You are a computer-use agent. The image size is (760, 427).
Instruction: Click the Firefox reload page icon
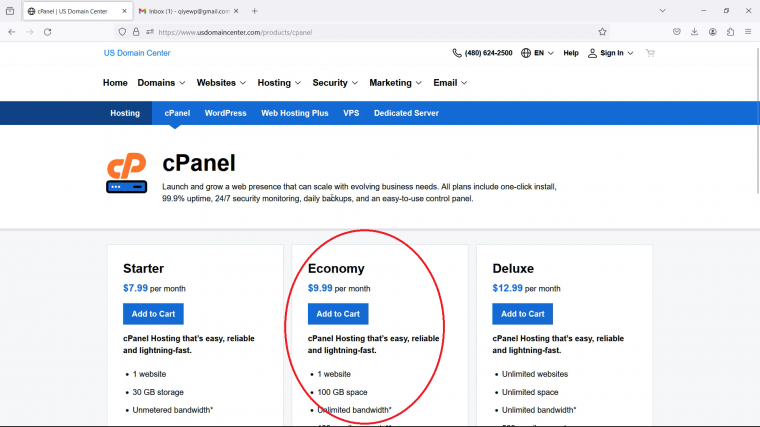48,32
